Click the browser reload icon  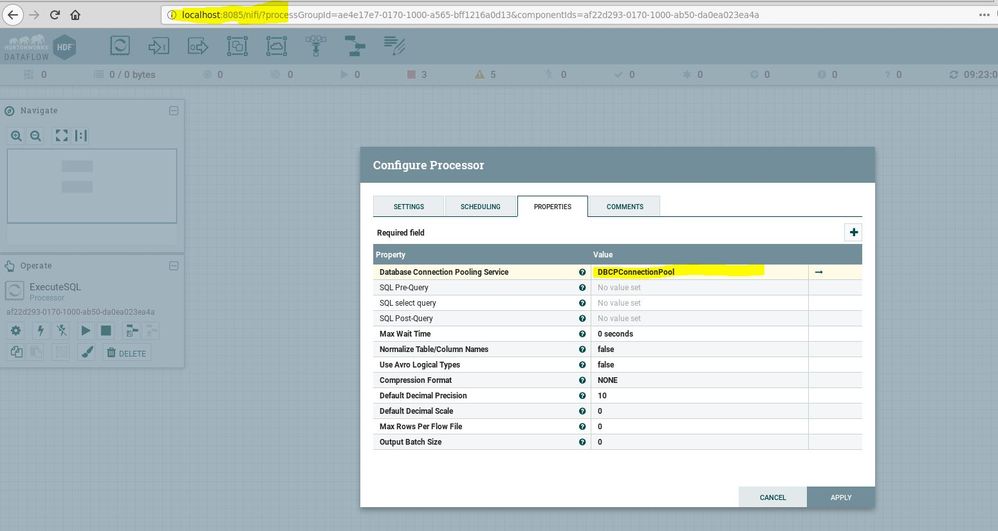tap(55, 15)
